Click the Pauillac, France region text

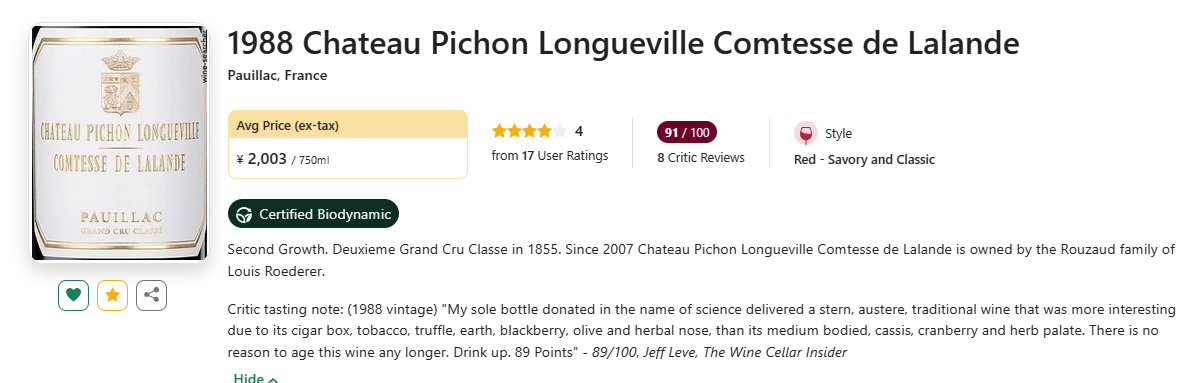tap(277, 75)
